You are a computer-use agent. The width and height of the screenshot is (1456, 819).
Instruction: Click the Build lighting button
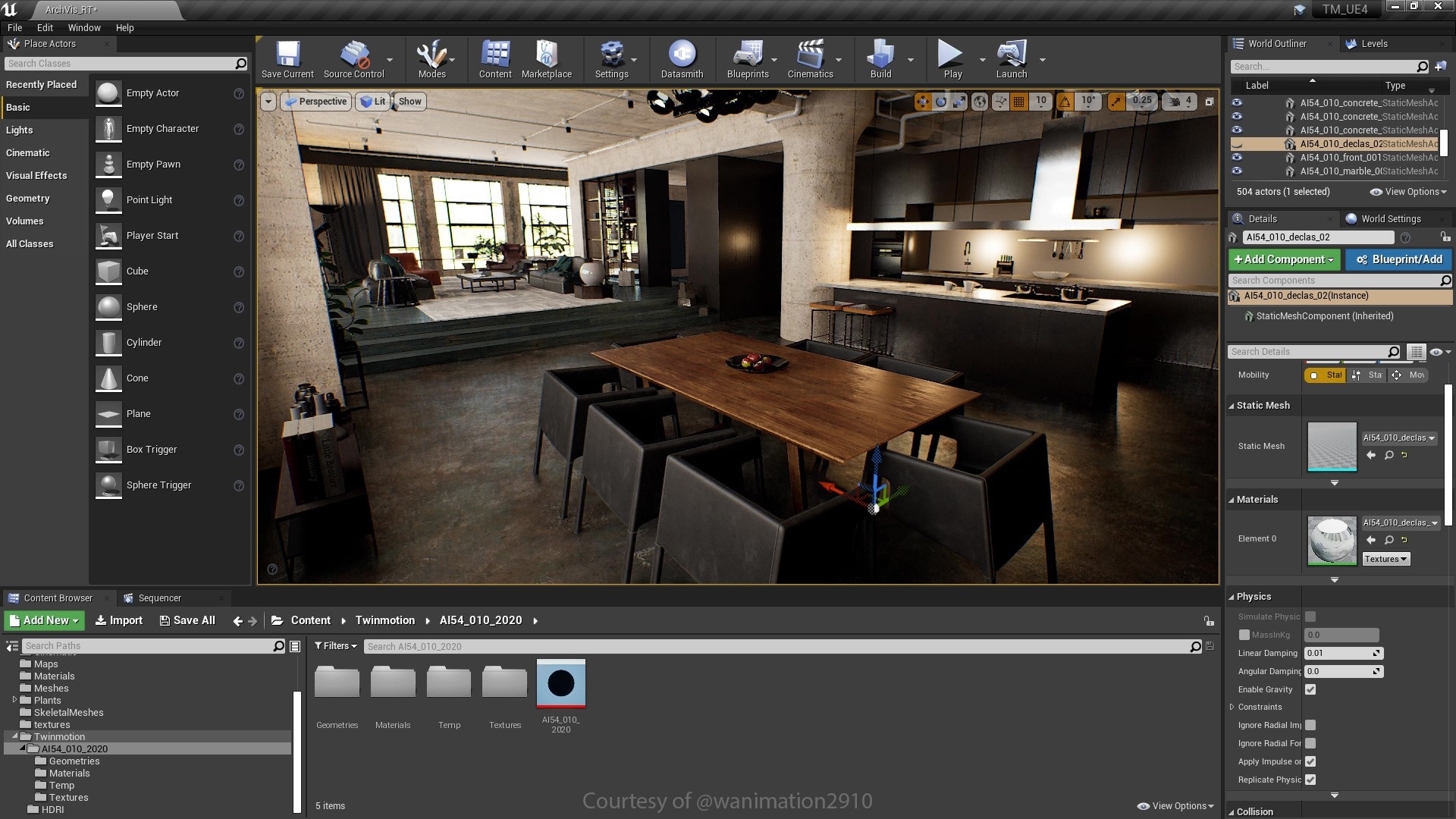[x=879, y=60]
